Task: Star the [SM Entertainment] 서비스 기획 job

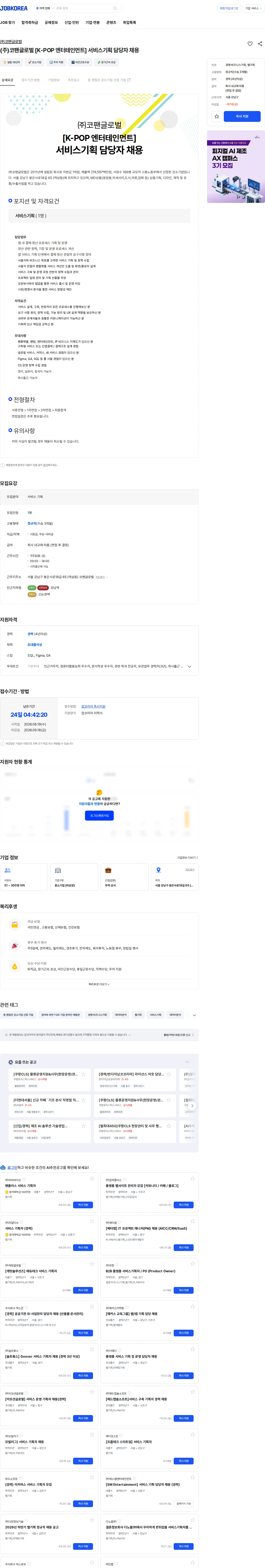Action: coord(193,1477)
